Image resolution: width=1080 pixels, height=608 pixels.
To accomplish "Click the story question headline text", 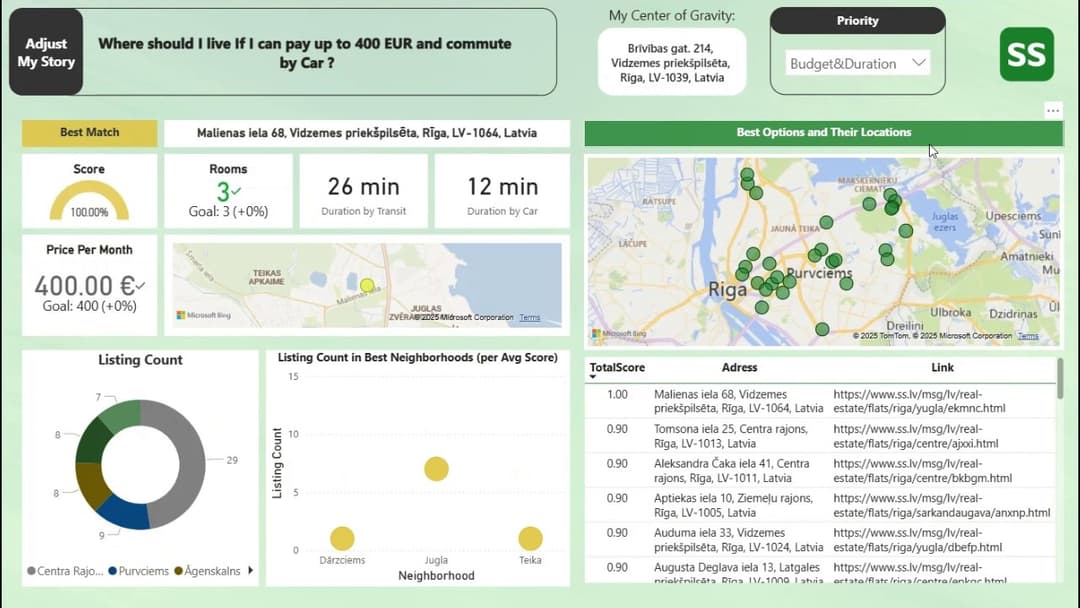I will tap(304, 53).
